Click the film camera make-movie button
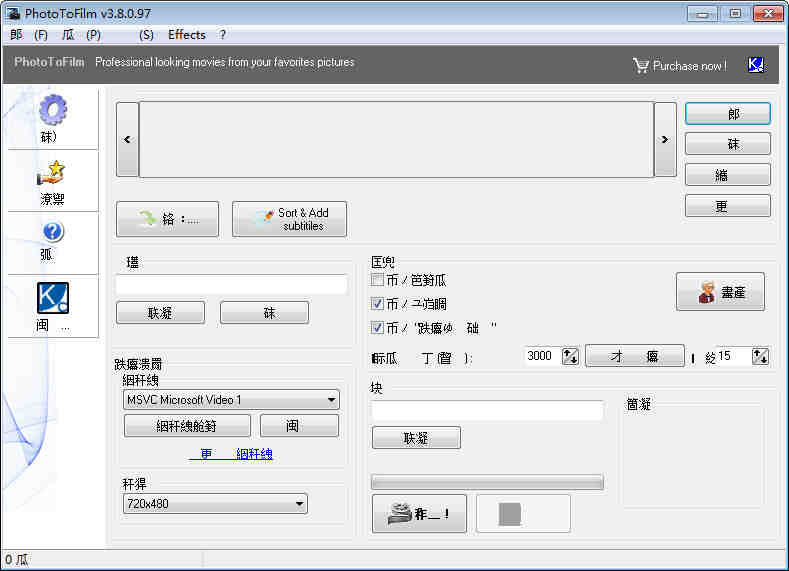Image resolution: width=789 pixels, height=571 pixels. pos(419,514)
